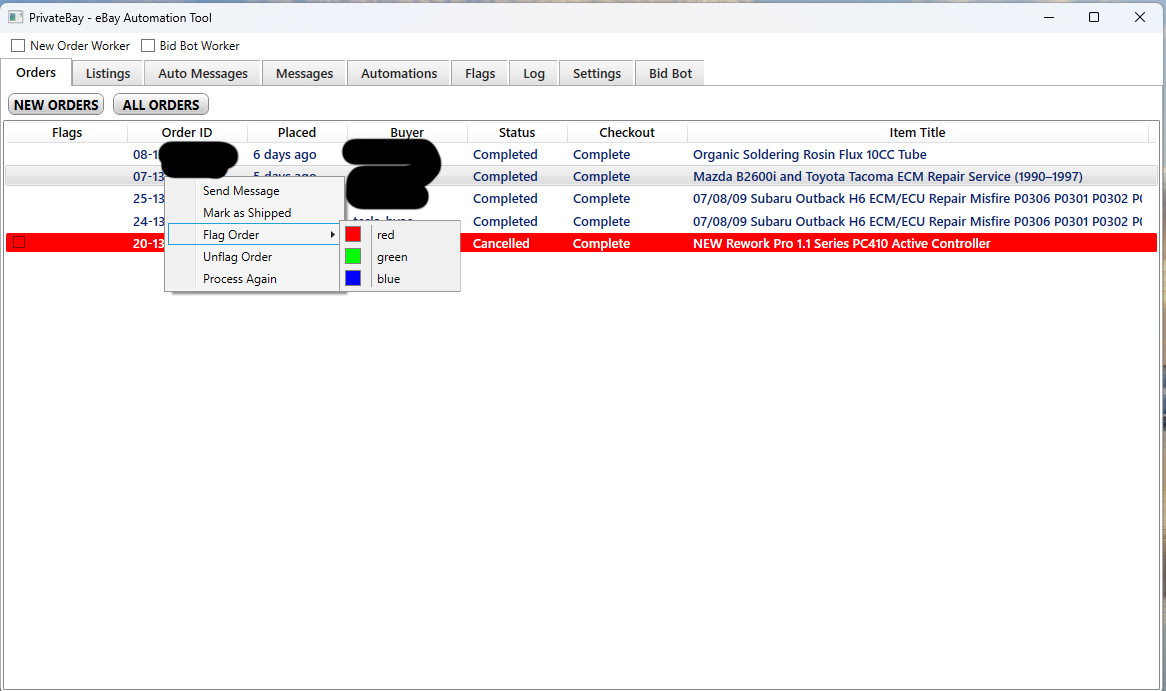Maximize the PrivateBay window
1166x691 pixels.
click(1094, 17)
